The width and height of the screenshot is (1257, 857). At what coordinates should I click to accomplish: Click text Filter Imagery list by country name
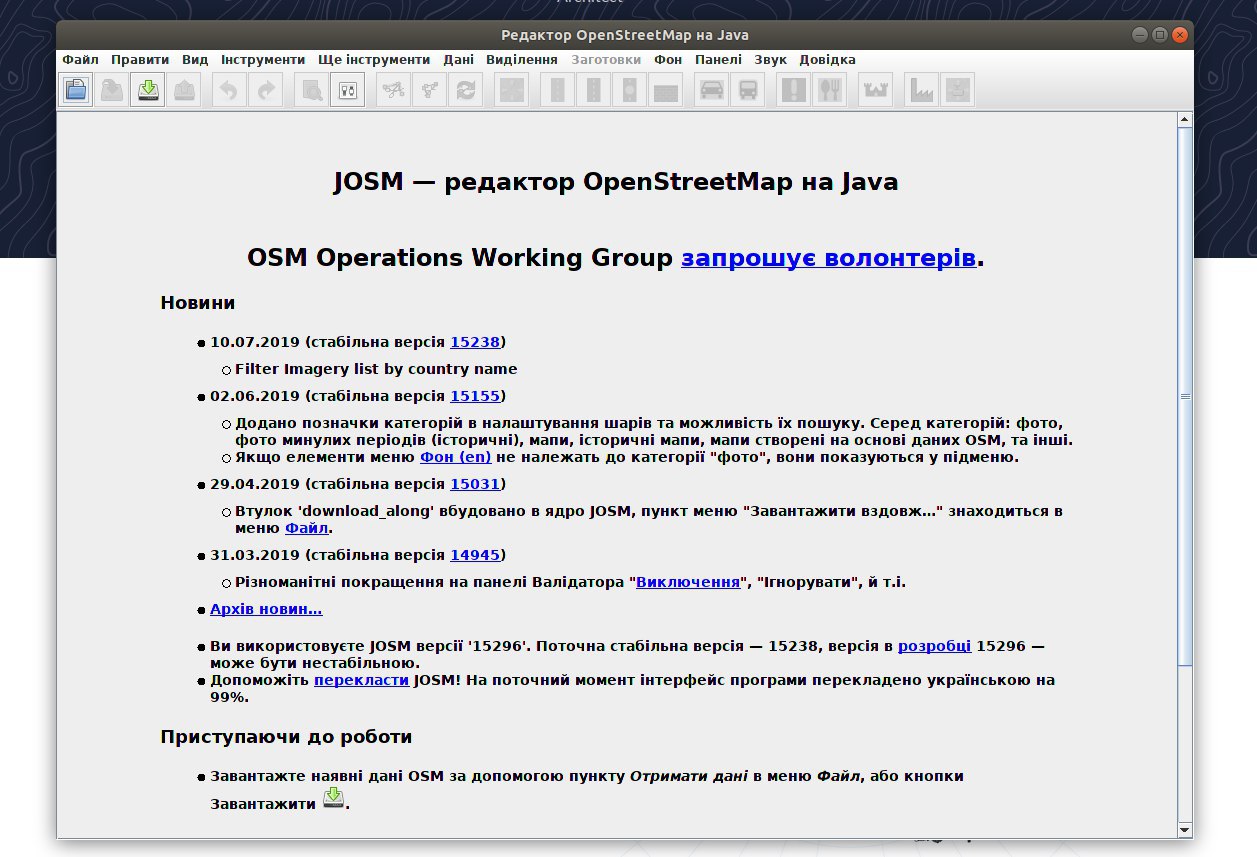click(376, 368)
